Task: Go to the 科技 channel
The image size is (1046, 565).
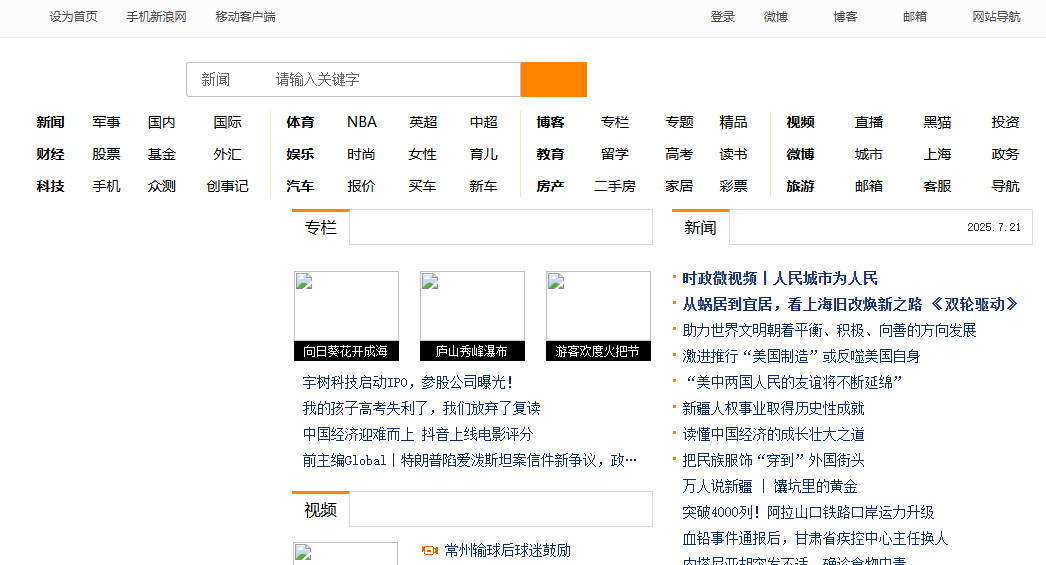Action: coord(50,186)
